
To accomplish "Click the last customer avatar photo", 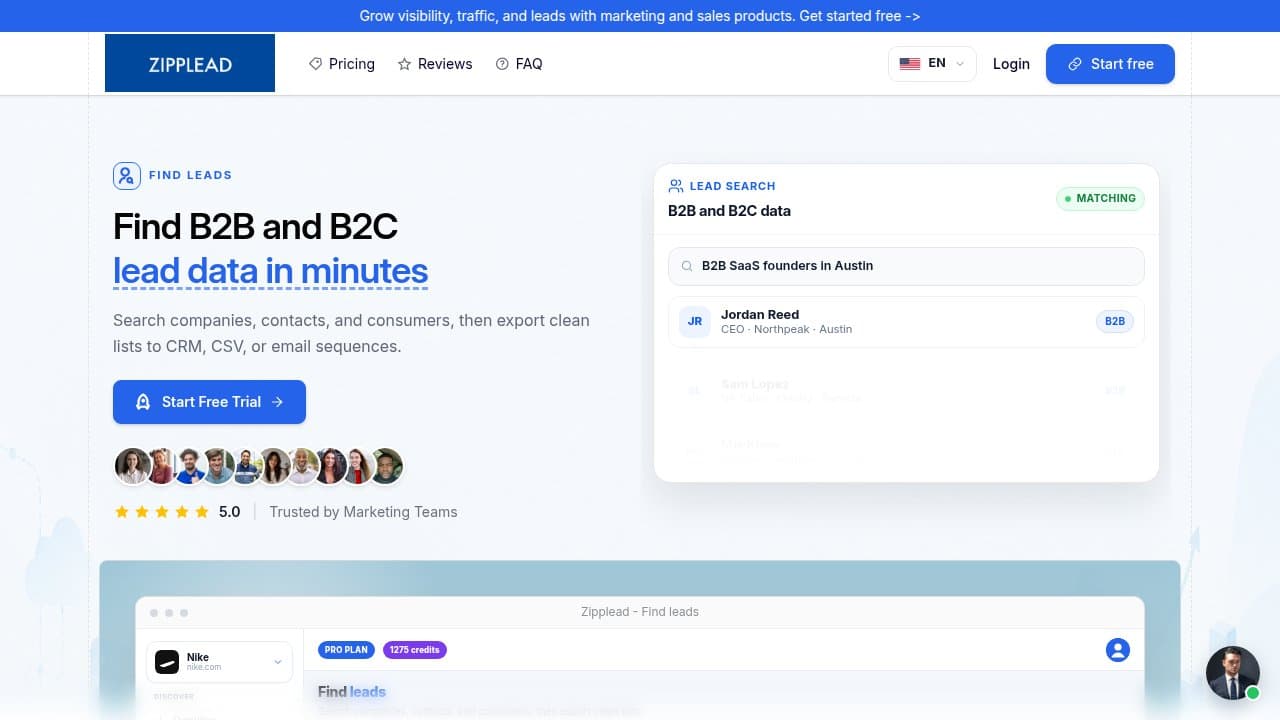I will pos(386,466).
